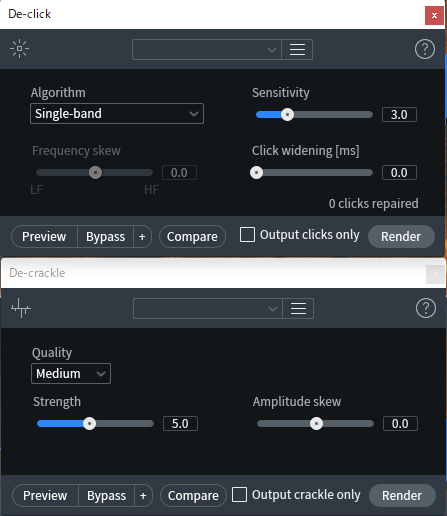Viewport: 447px width, 516px height.
Task: Open De-crackle preset selection dropdown
Action: [x=208, y=308]
